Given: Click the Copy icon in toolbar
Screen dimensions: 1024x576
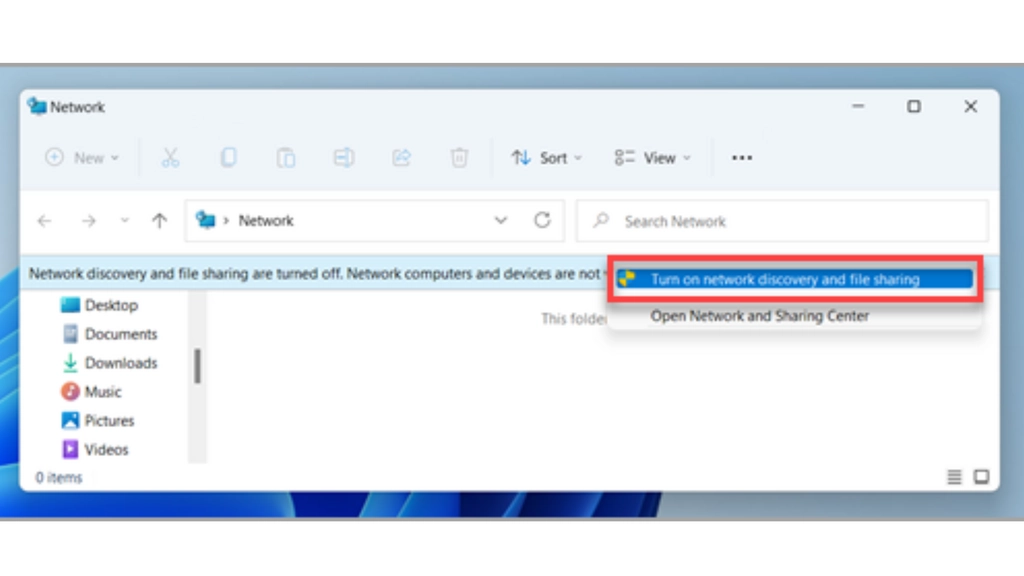Looking at the screenshot, I should point(228,157).
